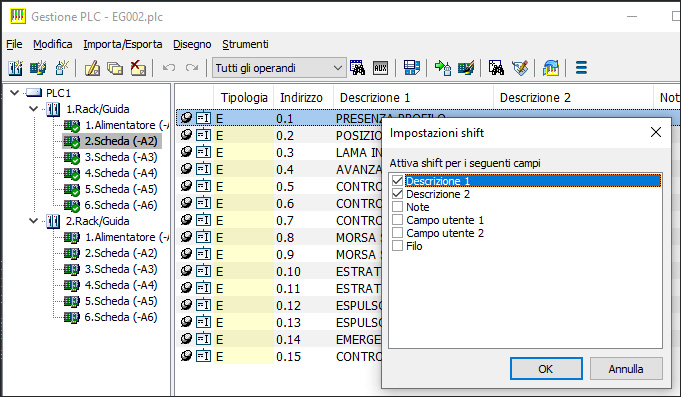The height and width of the screenshot is (397, 681).
Task: Collapse the 2.Rack/Guida tree node
Action: coord(33,221)
